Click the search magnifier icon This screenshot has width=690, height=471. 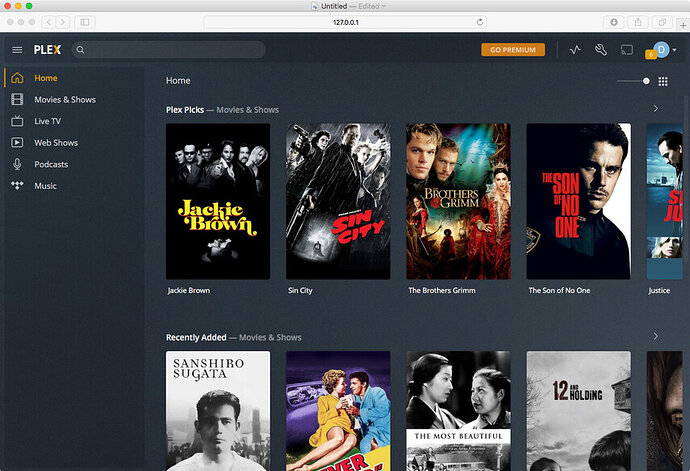tap(81, 50)
